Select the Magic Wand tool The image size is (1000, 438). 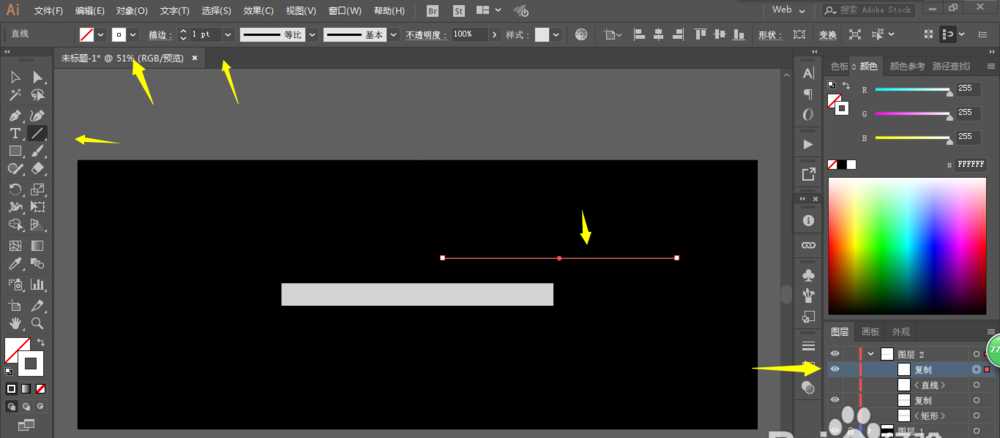point(15,96)
